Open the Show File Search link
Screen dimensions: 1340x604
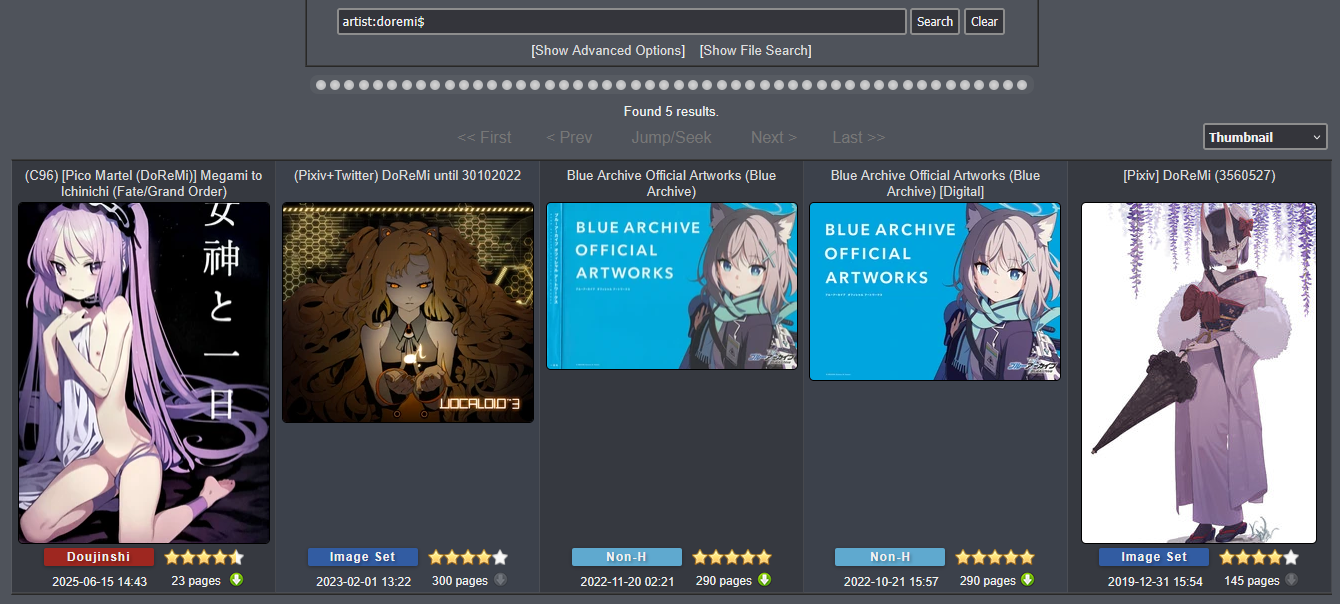[756, 50]
